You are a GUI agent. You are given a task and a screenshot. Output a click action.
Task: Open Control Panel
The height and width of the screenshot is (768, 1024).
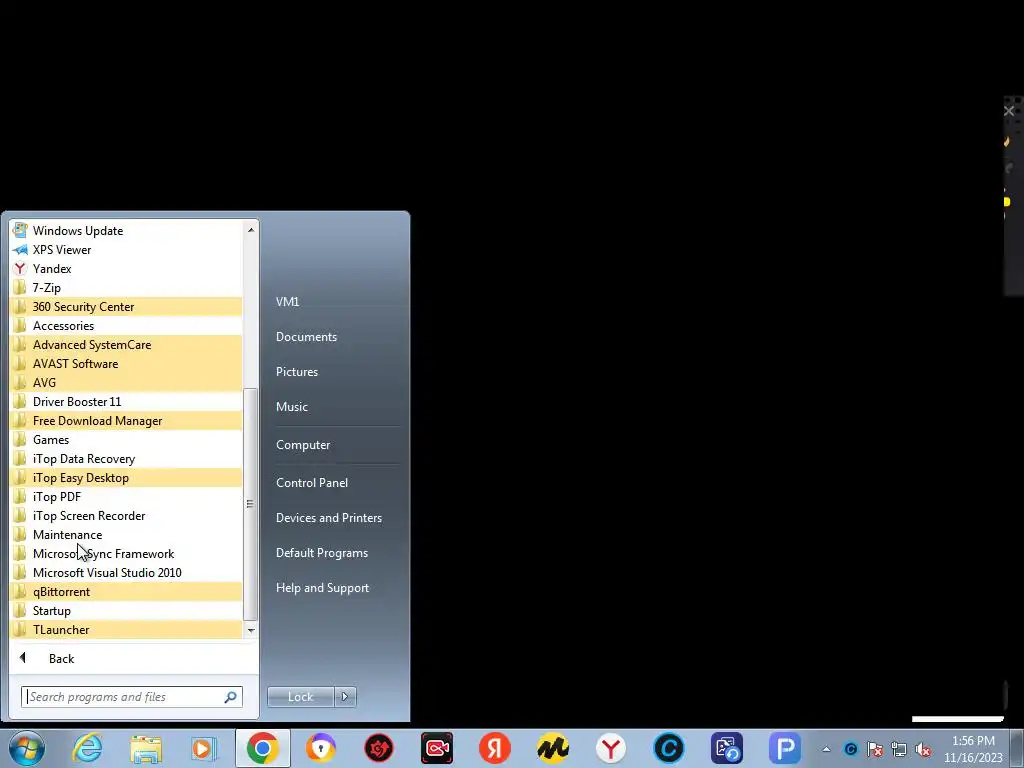coord(312,483)
